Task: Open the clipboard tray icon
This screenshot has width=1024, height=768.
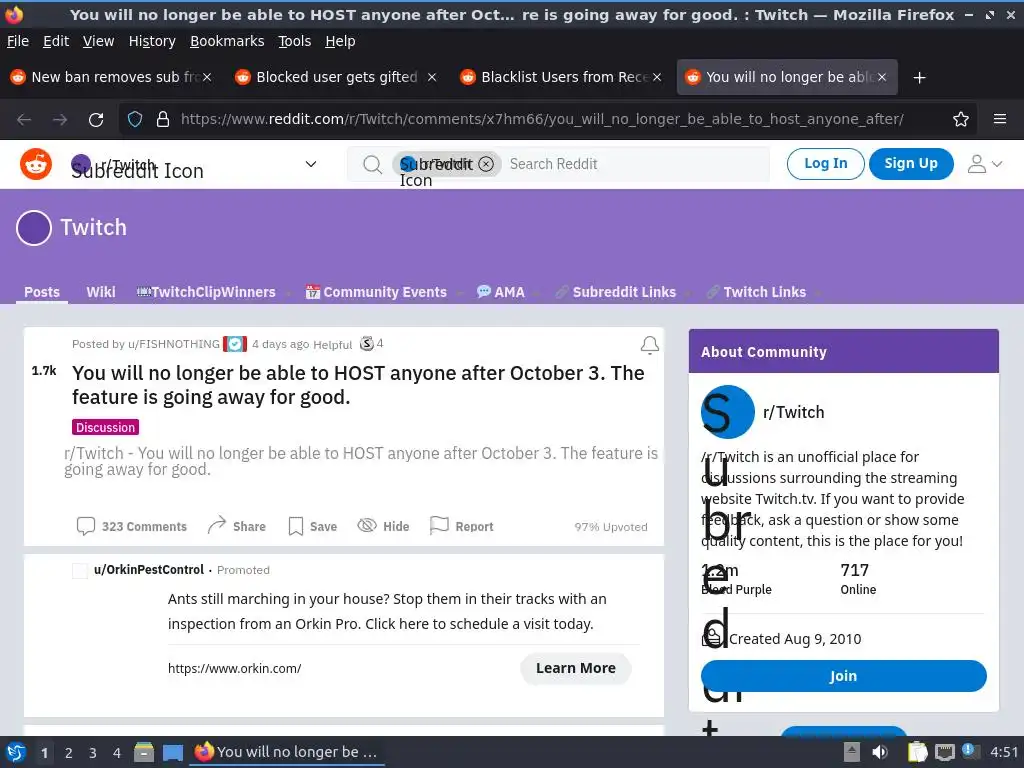Action: pyautogui.click(x=918, y=752)
